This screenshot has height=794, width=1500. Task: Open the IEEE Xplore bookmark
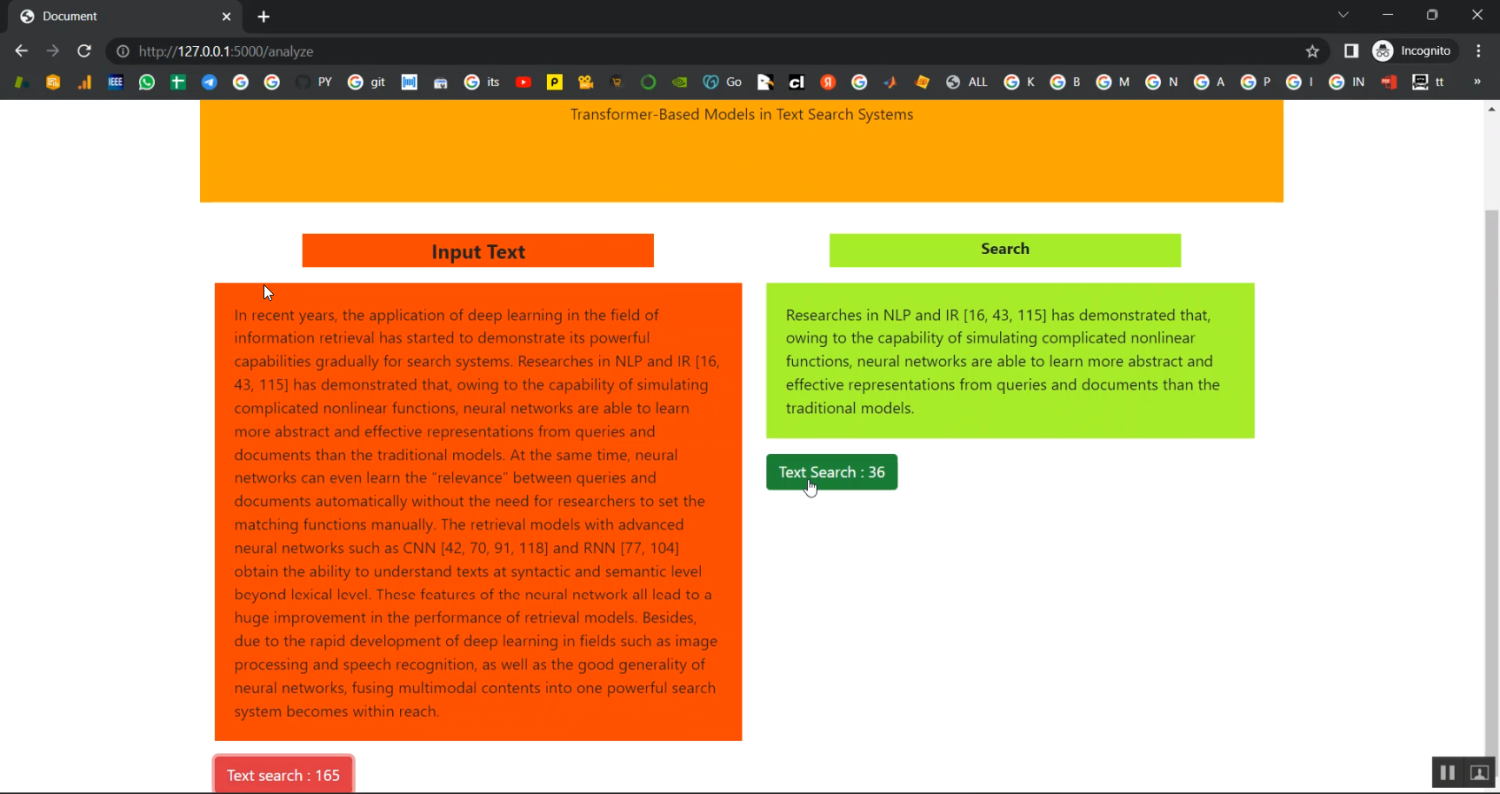click(117, 82)
